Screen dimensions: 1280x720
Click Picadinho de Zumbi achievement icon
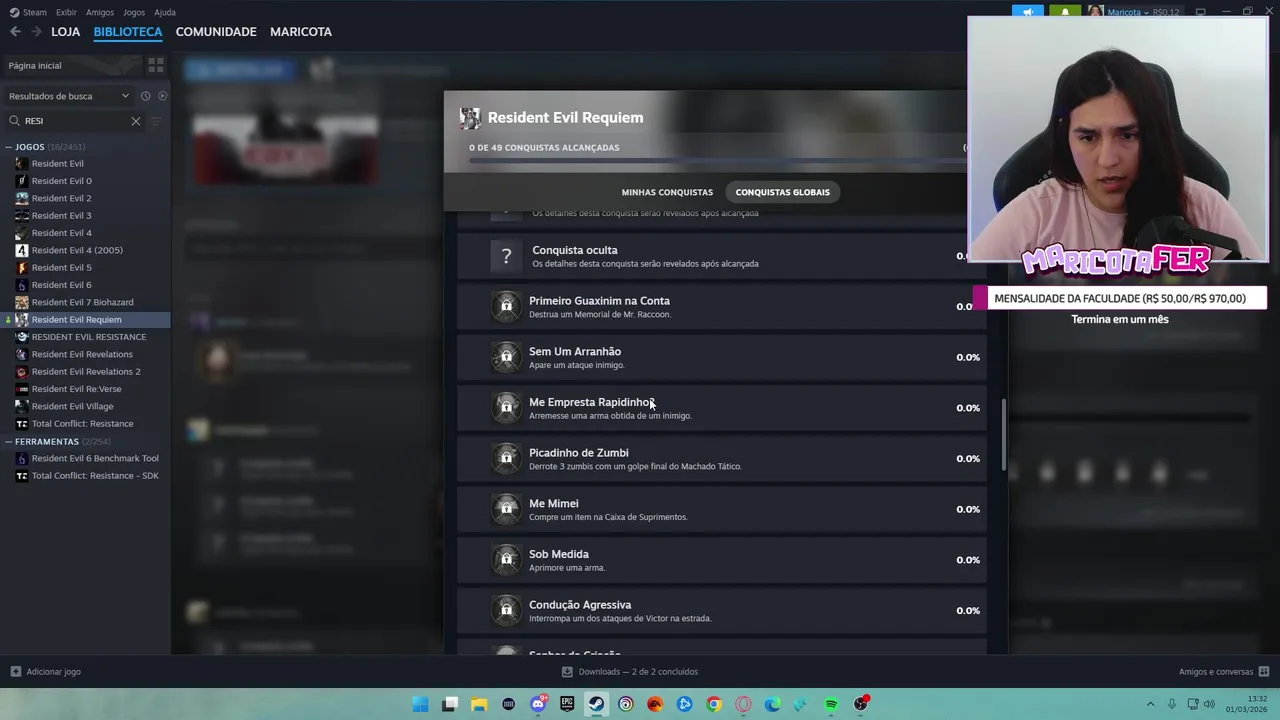click(506, 458)
